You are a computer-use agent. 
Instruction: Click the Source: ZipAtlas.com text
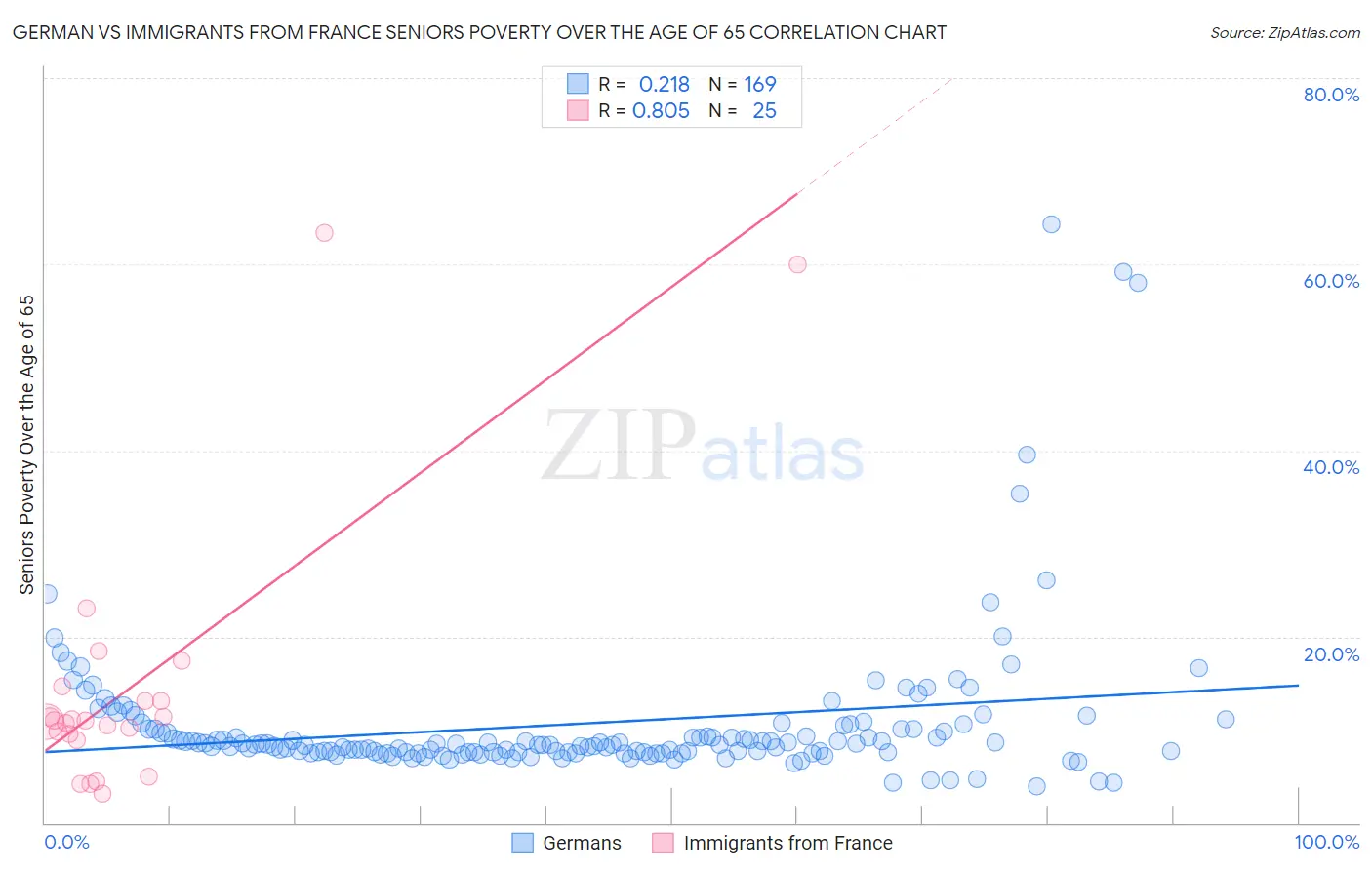(x=1285, y=32)
